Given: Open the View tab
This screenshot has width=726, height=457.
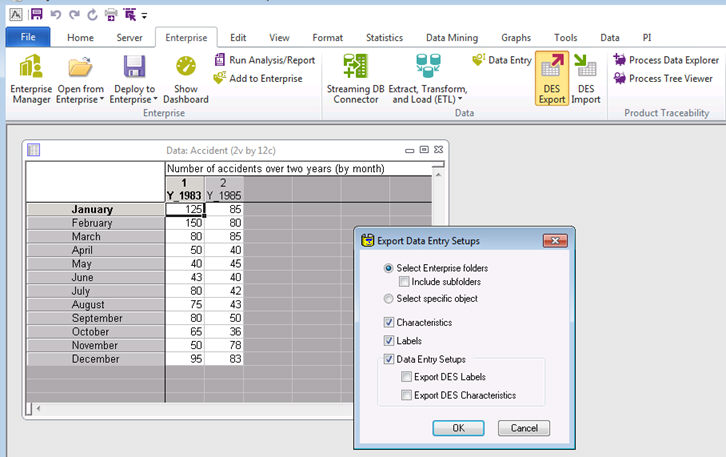Looking at the screenshot, I should (279, 38).
